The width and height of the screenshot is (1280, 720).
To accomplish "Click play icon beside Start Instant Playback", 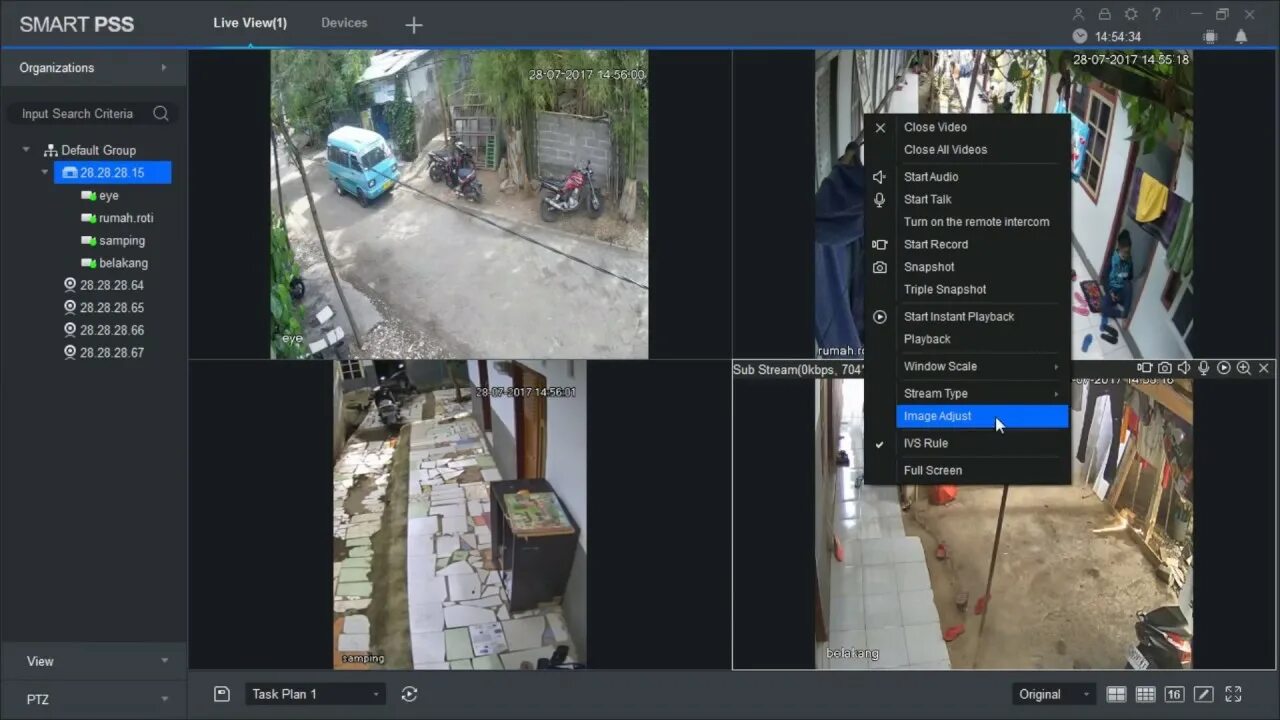I will coord(880,317).
